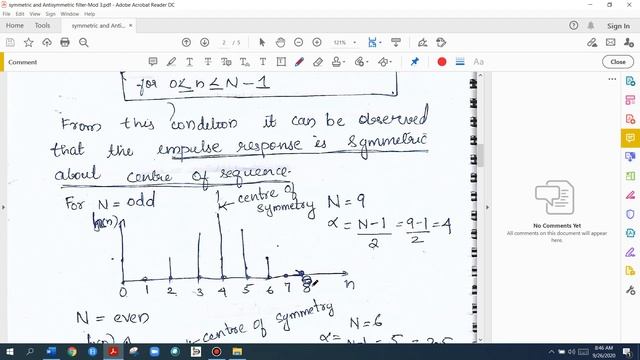Open taskbar search
The width and height of the screenshot is (640, 360).
tap(30, 351)
